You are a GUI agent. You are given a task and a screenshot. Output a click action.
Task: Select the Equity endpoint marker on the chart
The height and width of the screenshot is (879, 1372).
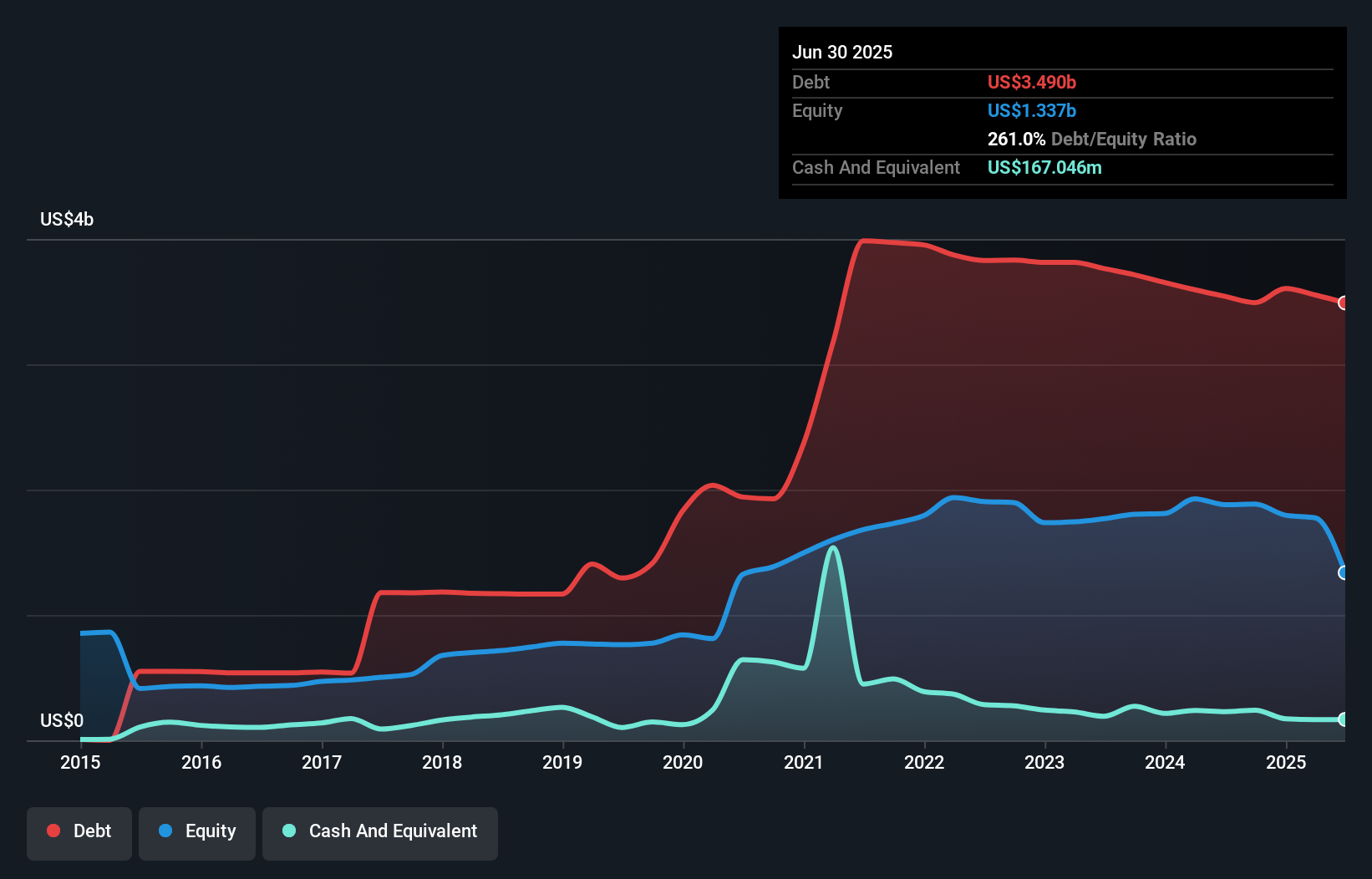pos(1342,573)
